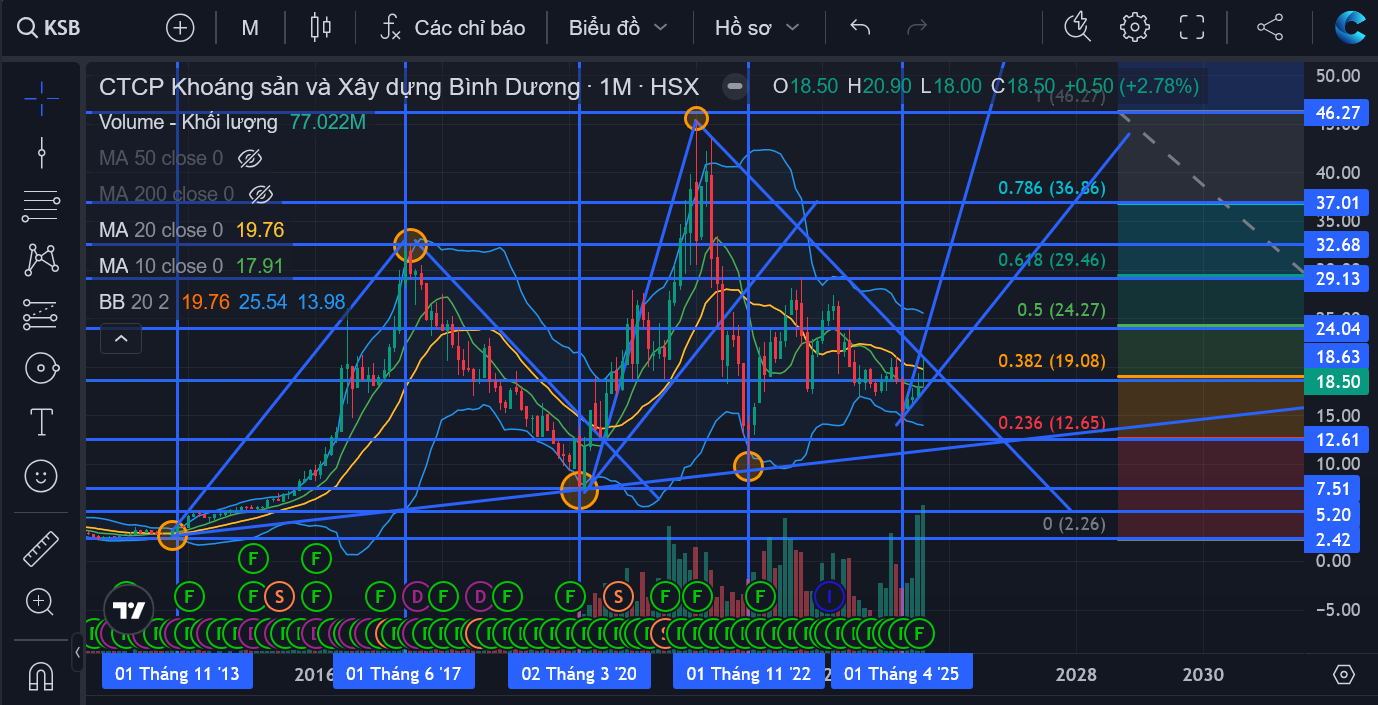
Task: Click the current price 18.50 label
Action: click(x=1338, y=382)
